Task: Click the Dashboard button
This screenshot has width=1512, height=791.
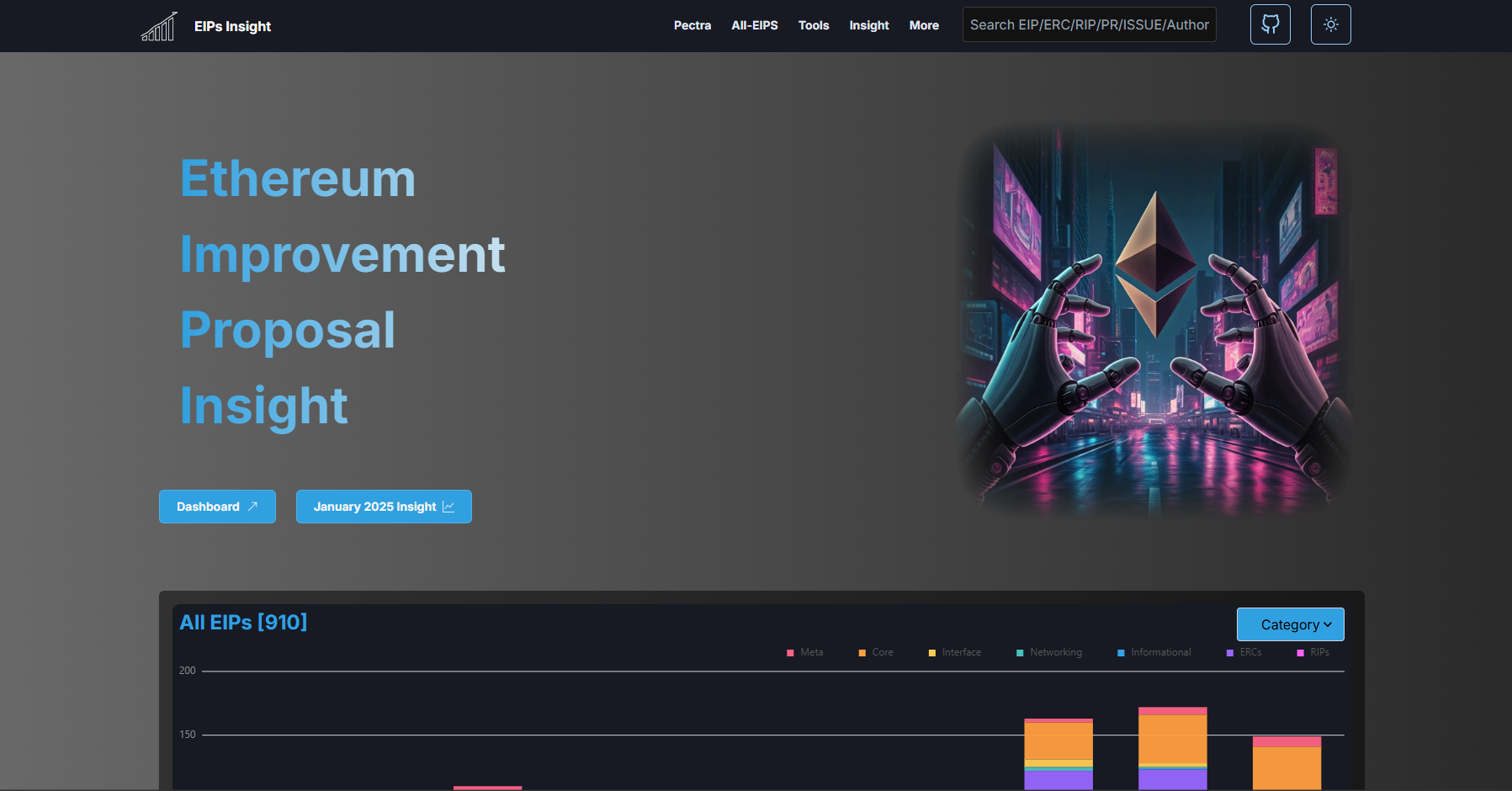Action: pyautogui.click(x=217, y=507)
